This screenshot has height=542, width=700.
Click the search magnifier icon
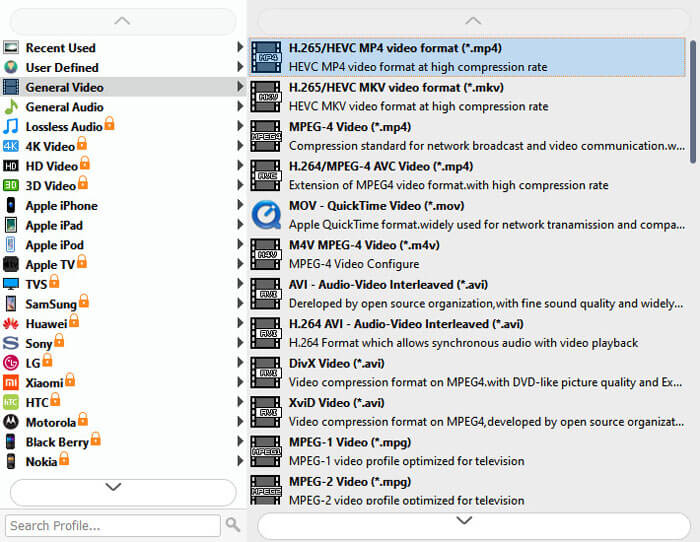tap(233, 525)
